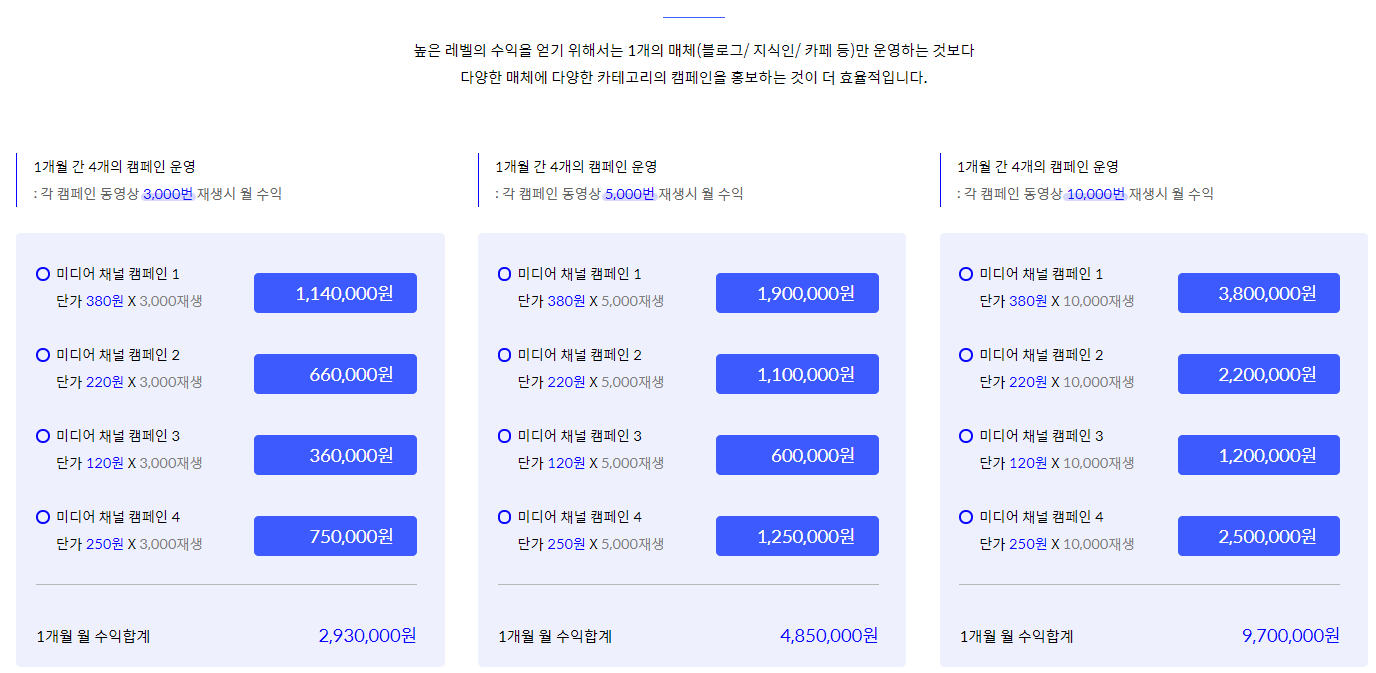Select the 1,250,000원 amount box

coord(797,536)
